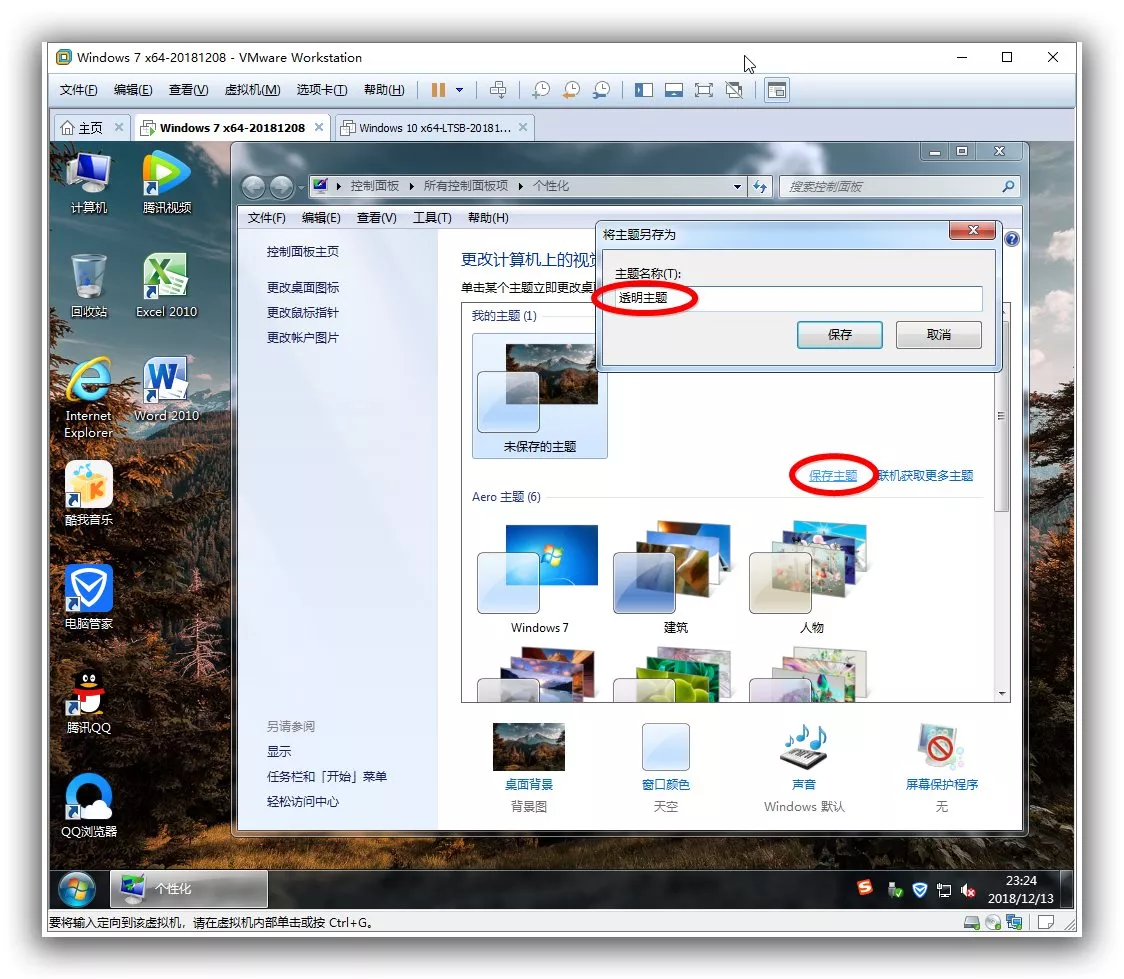The image size is (1124, 979).
Task: Close the Windows 7 x64-20181208 tab
Action: click(x=318, y=127)
